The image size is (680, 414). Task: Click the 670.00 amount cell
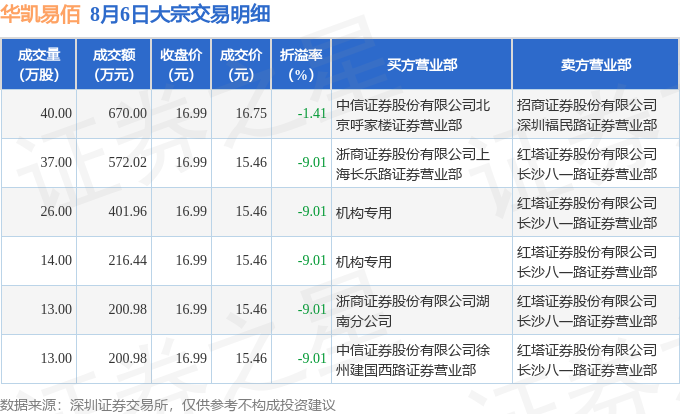point(128,114)
